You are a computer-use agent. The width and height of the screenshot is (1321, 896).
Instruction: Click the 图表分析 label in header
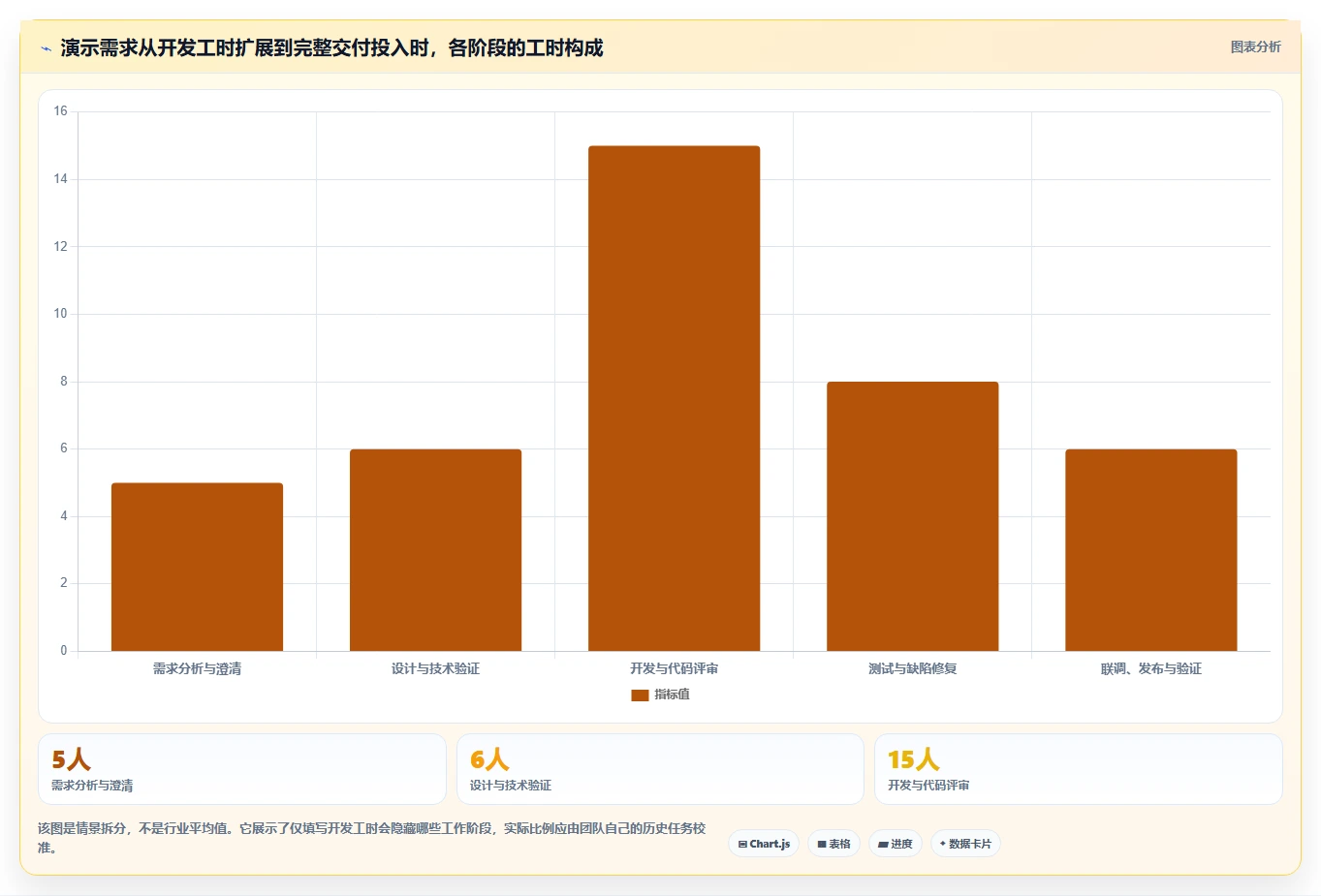1255,46
